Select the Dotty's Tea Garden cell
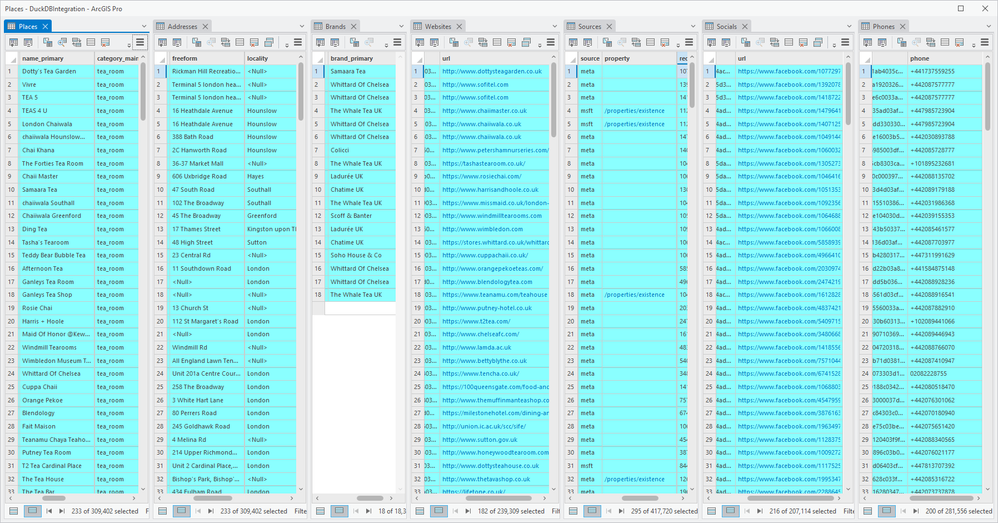This screenshot has height=523, width=998. [x=56, y=71]
